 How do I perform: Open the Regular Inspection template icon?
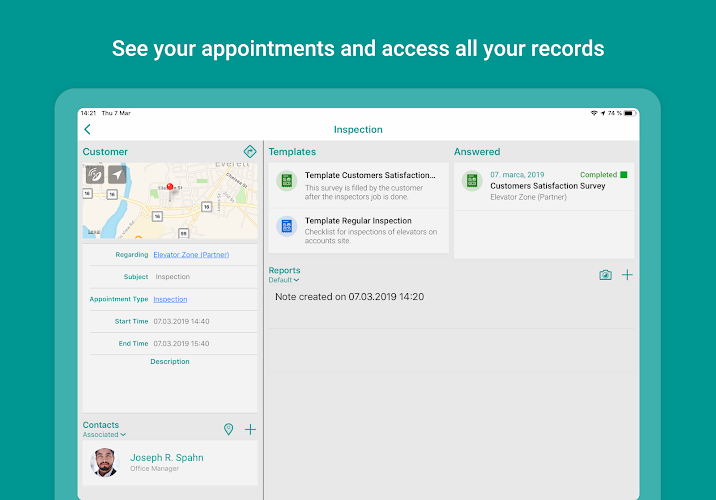[287, 226]
